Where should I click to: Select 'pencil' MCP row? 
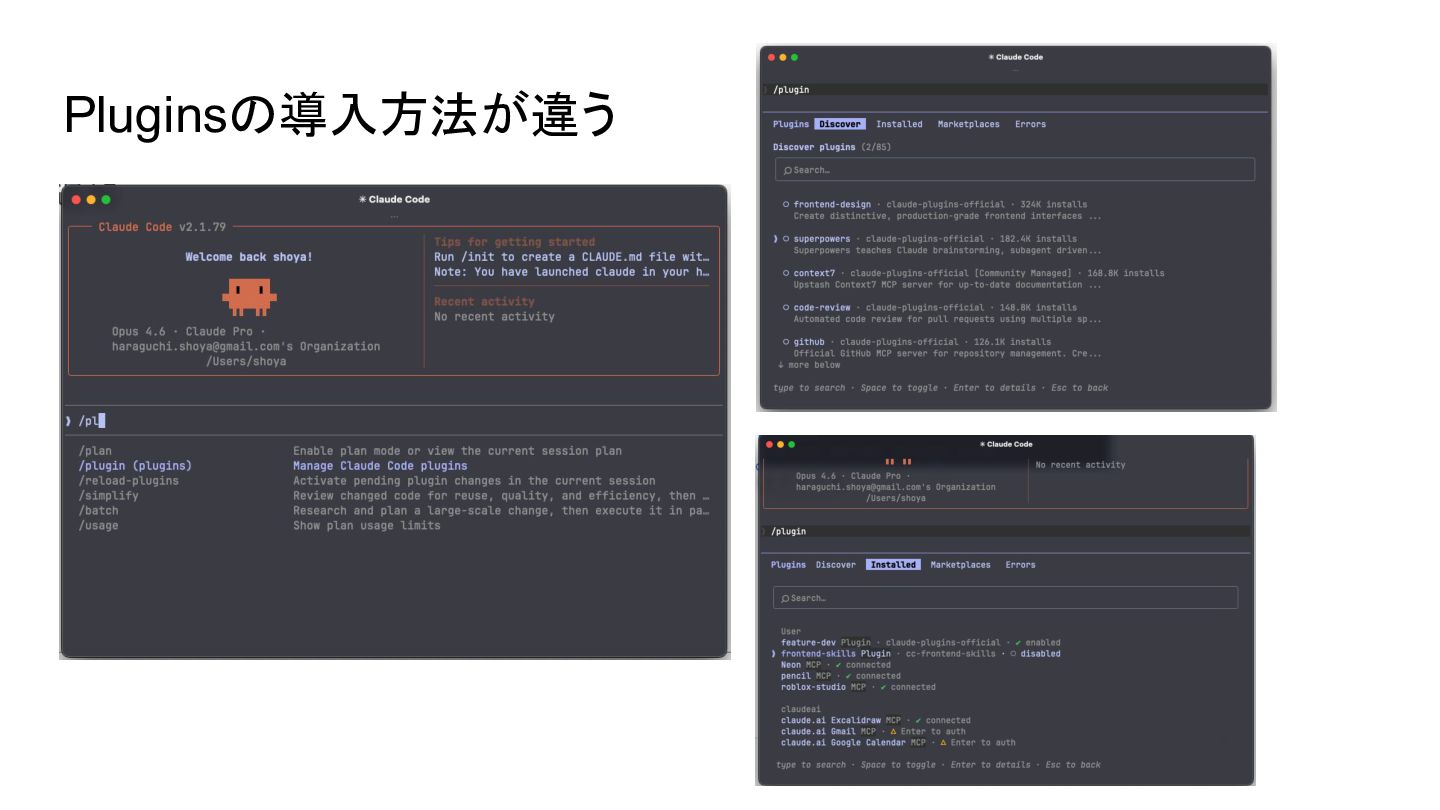[x=840, y=676]
